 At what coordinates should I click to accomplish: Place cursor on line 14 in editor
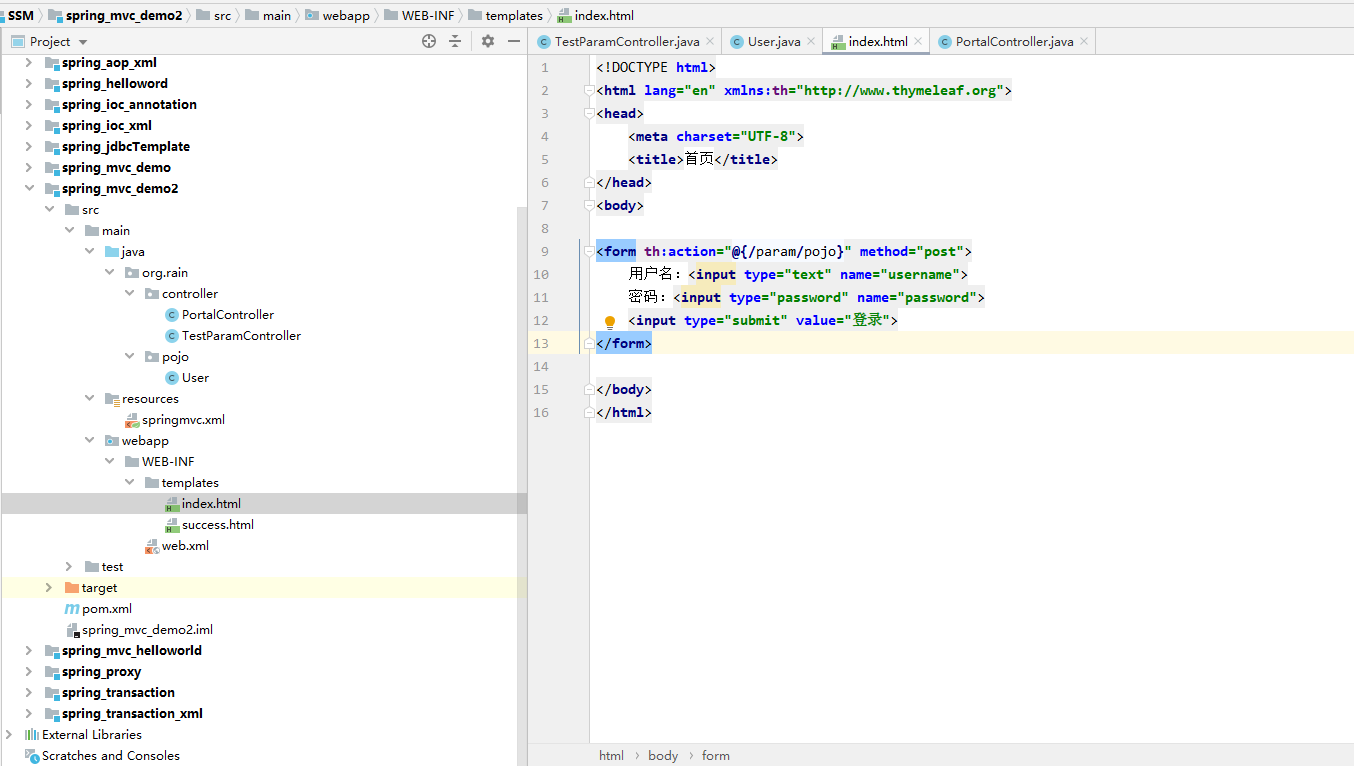click(x=970, y=367)
